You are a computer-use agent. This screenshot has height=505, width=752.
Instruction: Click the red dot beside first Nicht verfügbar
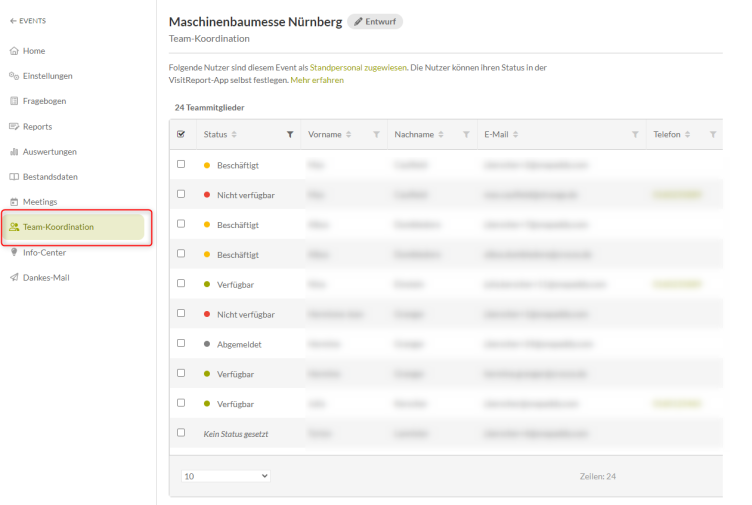tap(207, 195)
